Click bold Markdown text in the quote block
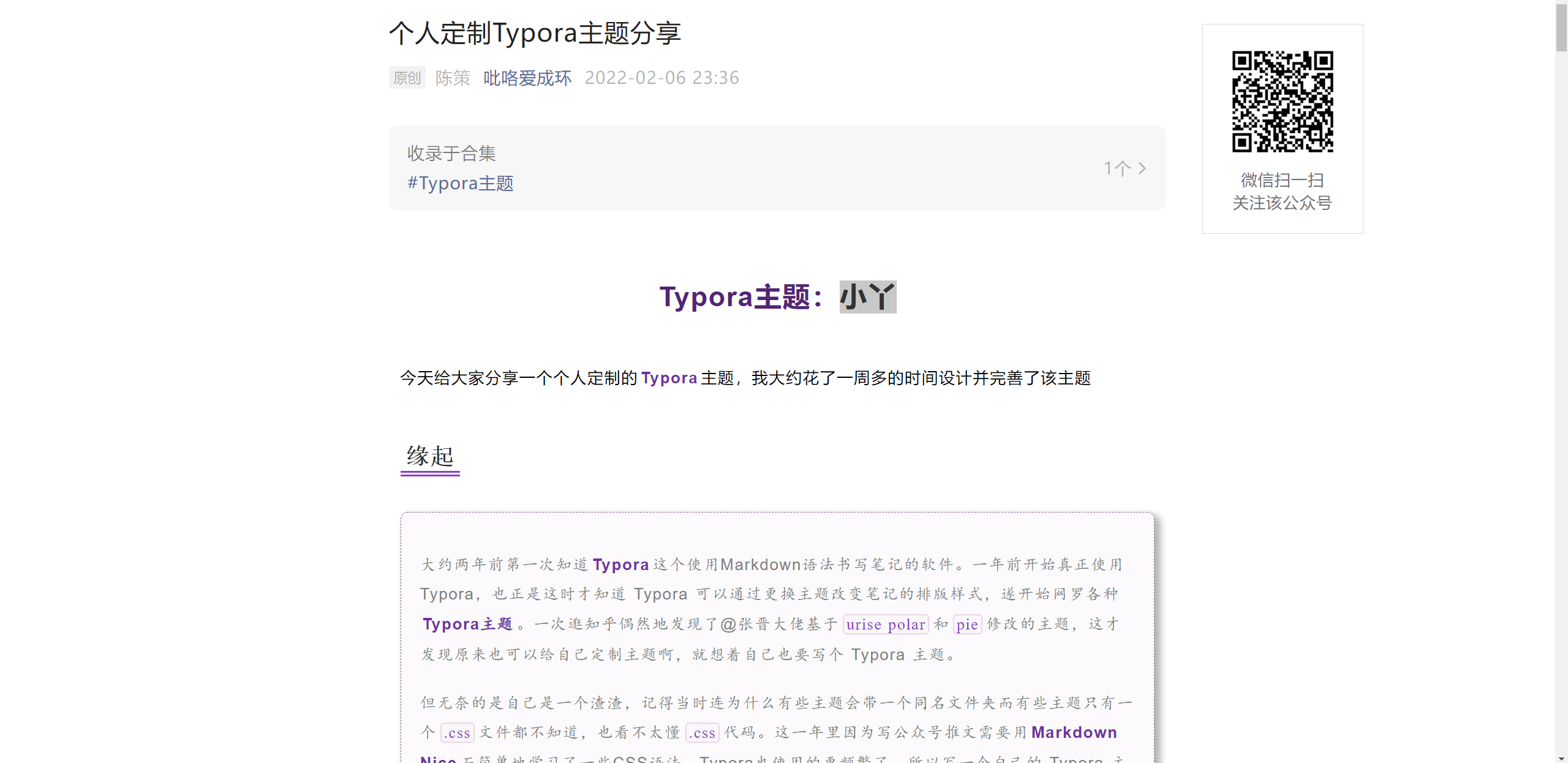This screenshot has height=763, width=1568. [1074, 732]
